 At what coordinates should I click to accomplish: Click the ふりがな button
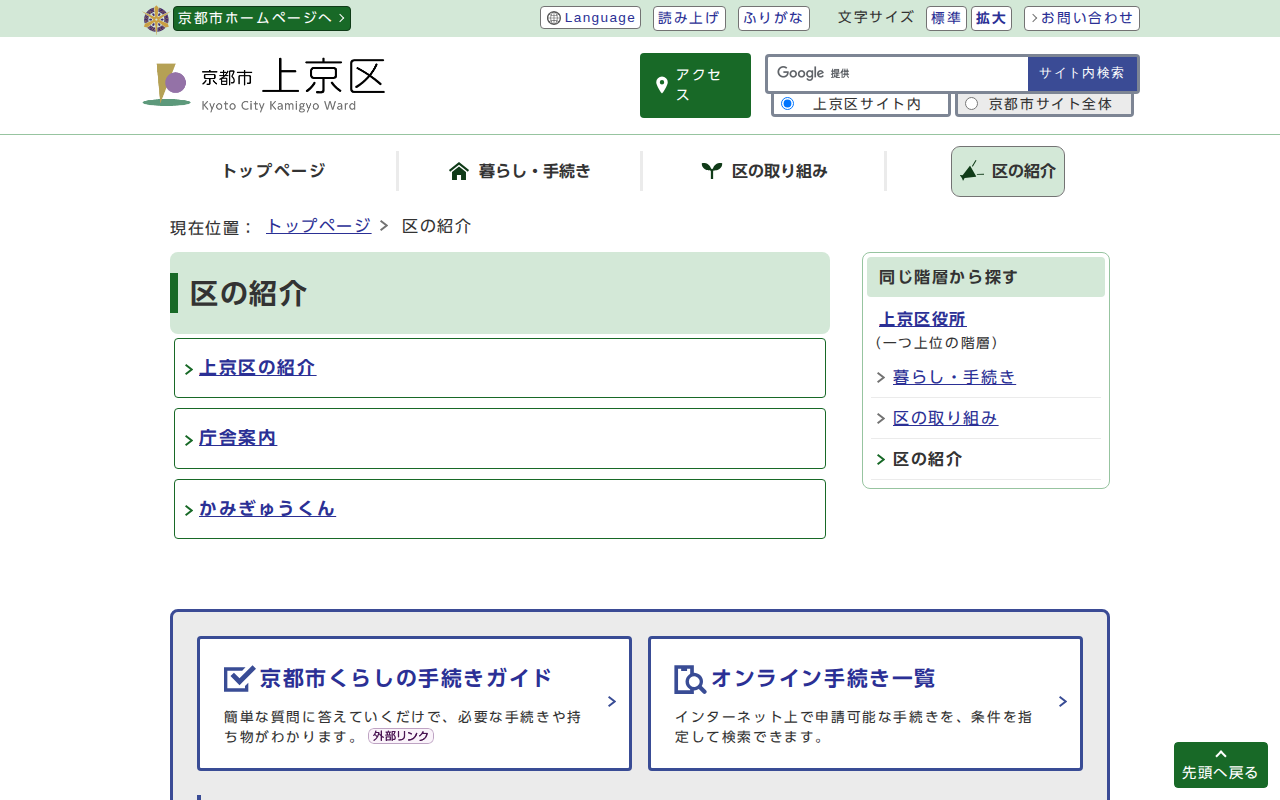point(774,18)
